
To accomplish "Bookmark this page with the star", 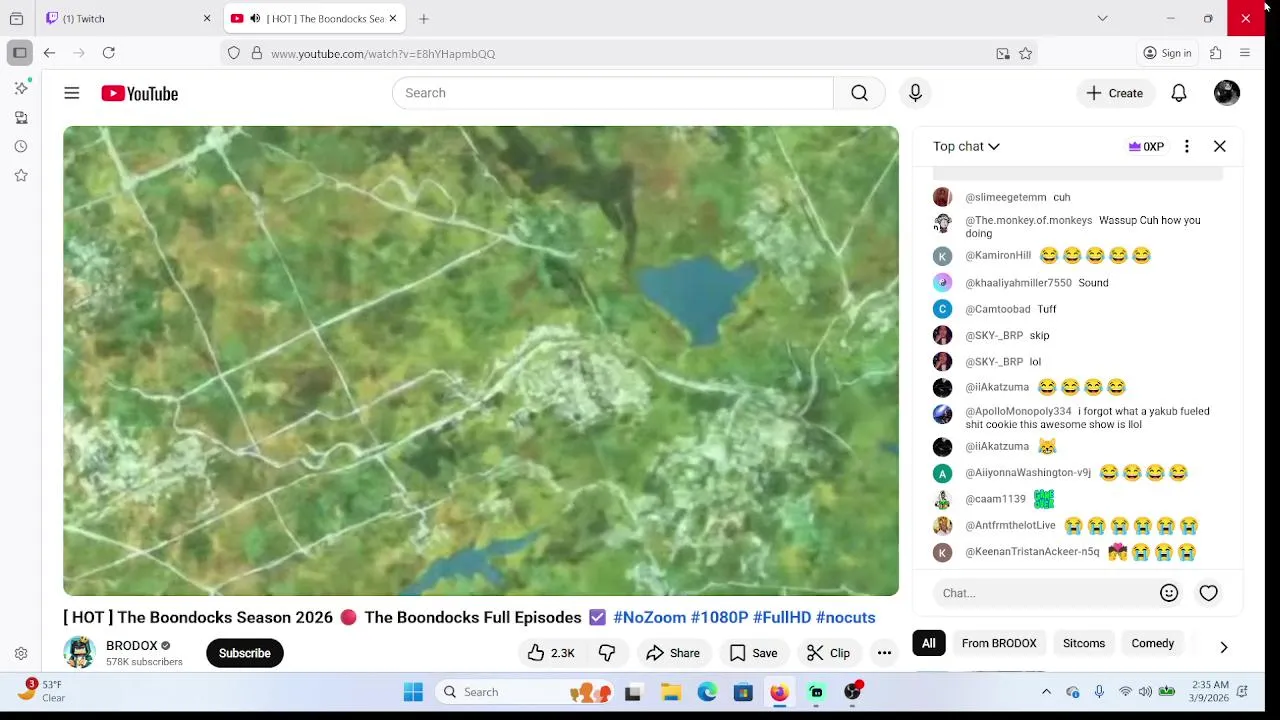I will pyautogui.click(x=1025, y=54).
